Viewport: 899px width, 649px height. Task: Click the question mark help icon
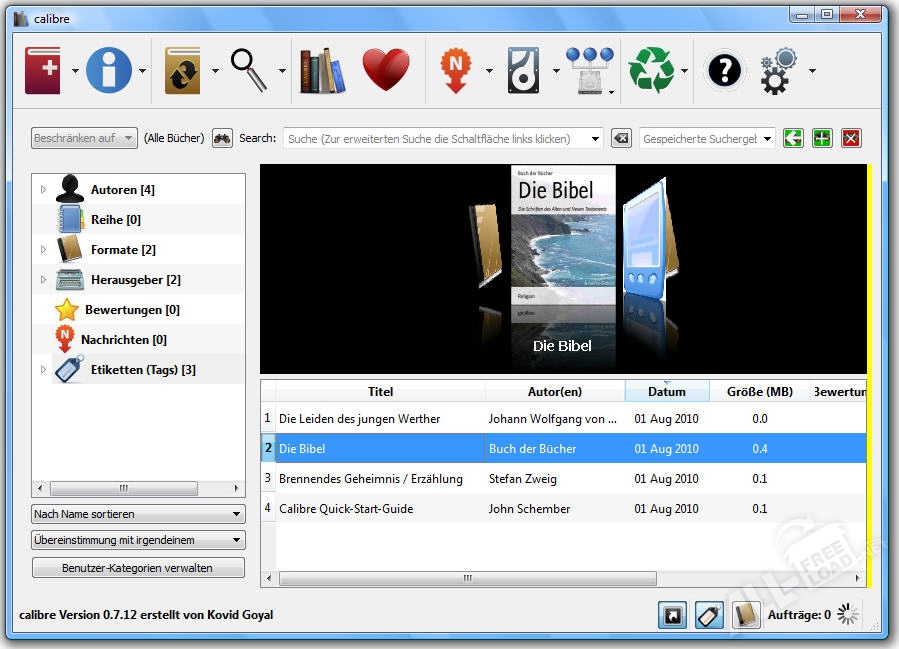pyautogui.click(x=724, y=71)
